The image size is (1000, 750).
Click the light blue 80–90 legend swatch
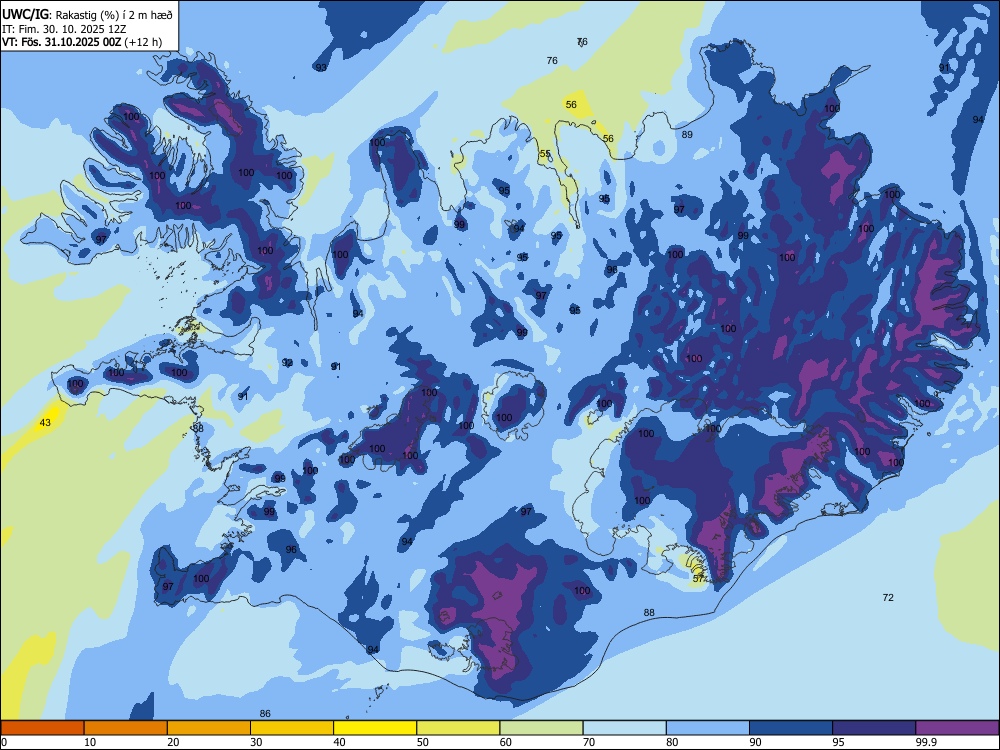coord(708,728)
